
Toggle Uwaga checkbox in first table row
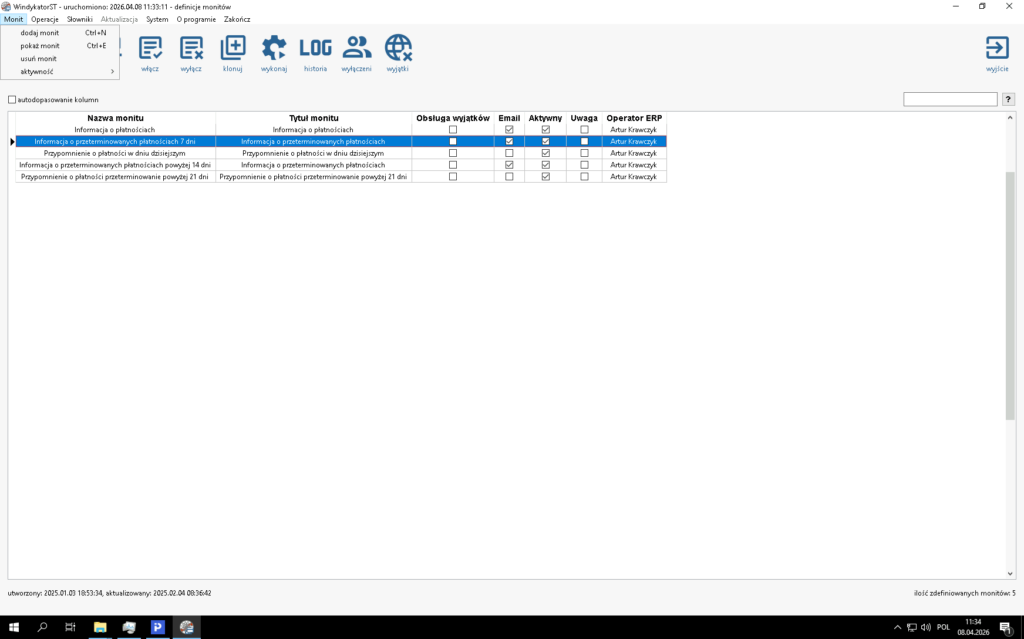(x=584, y=130)
